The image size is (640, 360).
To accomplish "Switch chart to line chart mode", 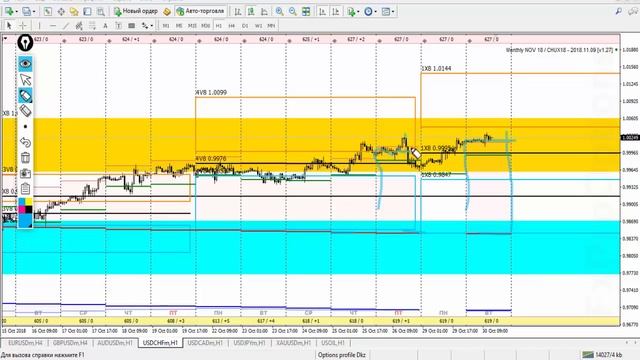I will [264, 12].
